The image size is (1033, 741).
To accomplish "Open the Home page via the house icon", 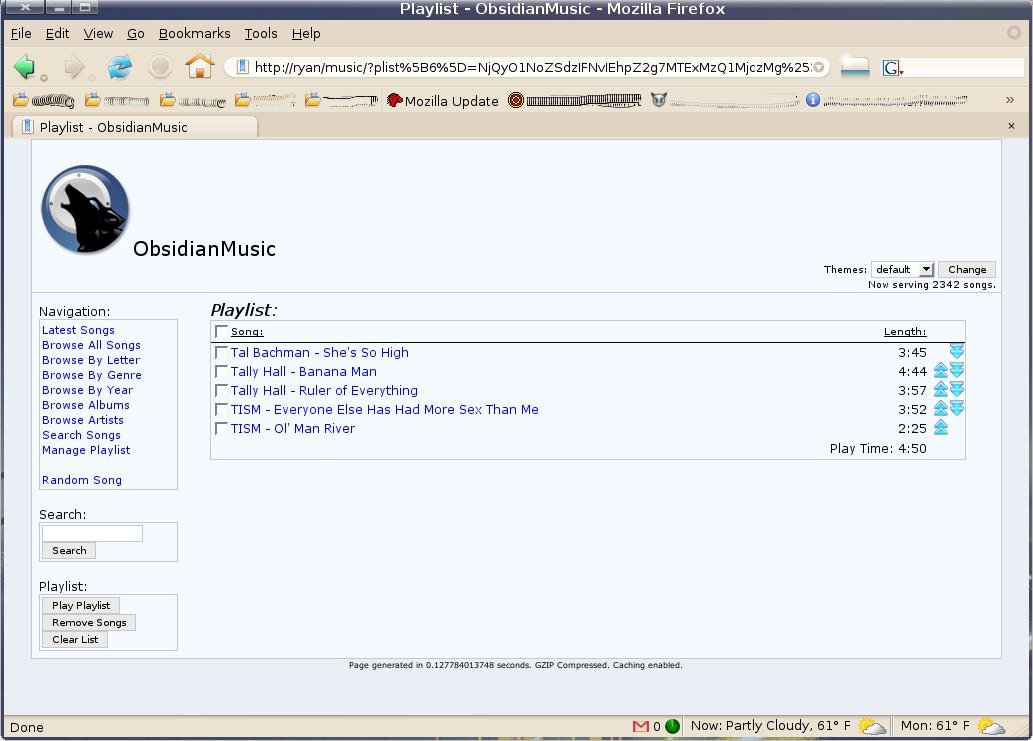I will tap(200, 66).
